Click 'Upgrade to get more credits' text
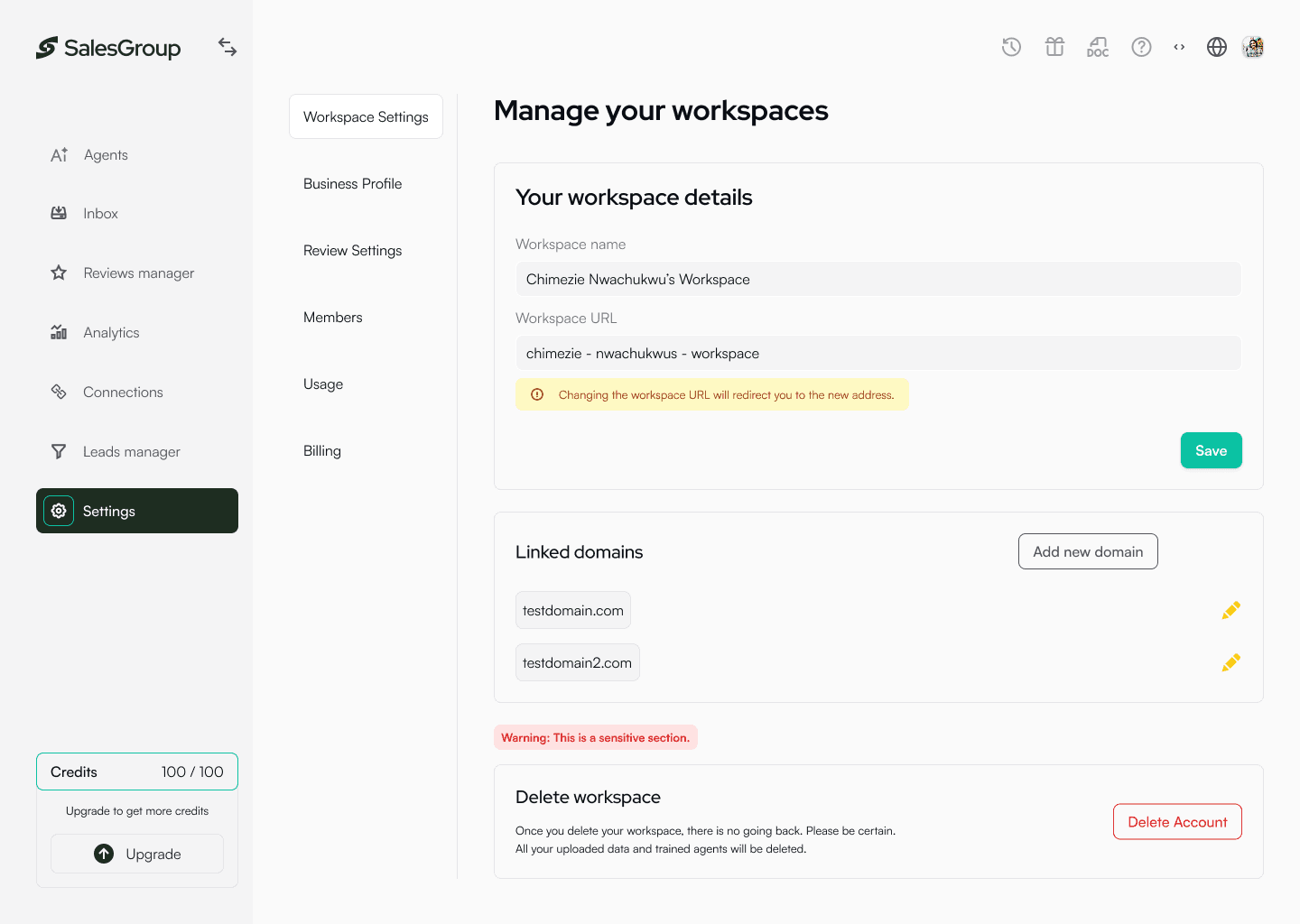 tap(137, 811)
